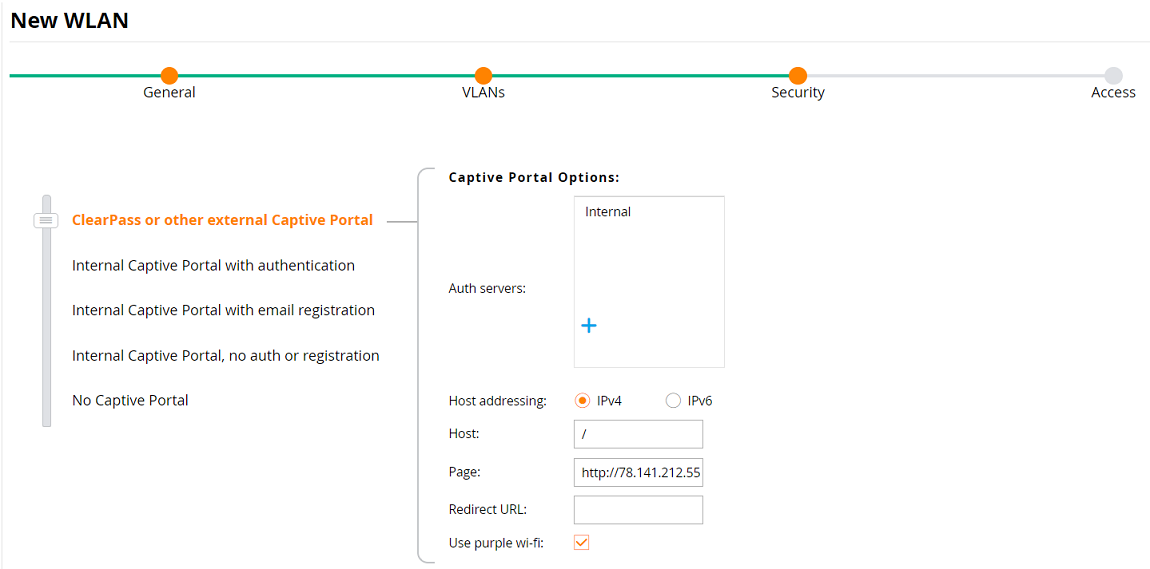Image resolution: width=1150 pixels, height=569 pixels.
Task: Switch to the Access step label
Action: 1113,93
